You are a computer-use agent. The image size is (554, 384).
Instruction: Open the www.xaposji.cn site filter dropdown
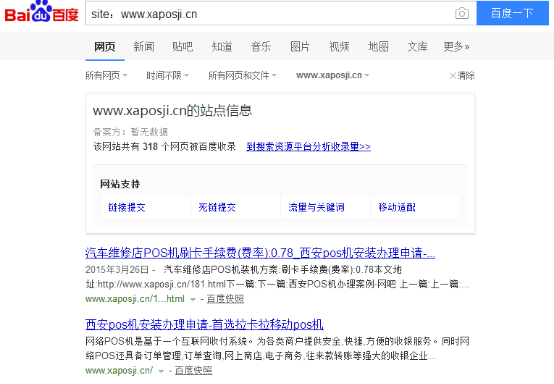pos(332,75)
